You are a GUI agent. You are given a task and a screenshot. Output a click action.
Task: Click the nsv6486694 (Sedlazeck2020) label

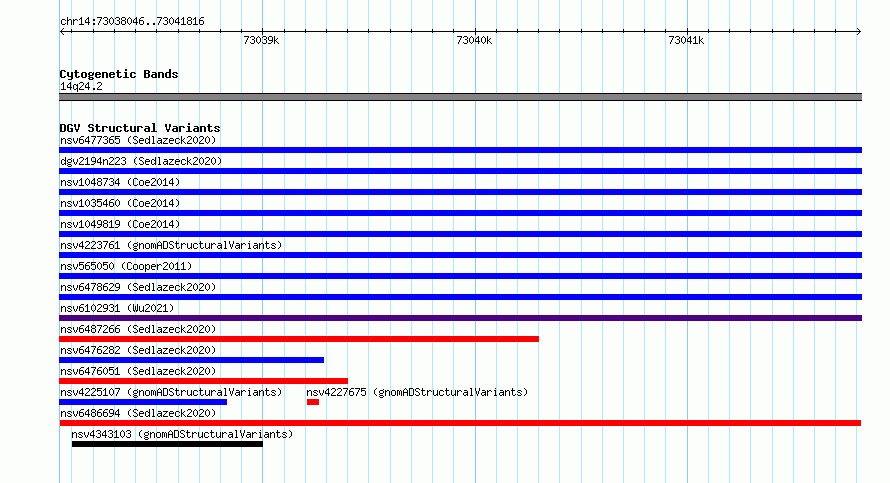coord(138,413)
